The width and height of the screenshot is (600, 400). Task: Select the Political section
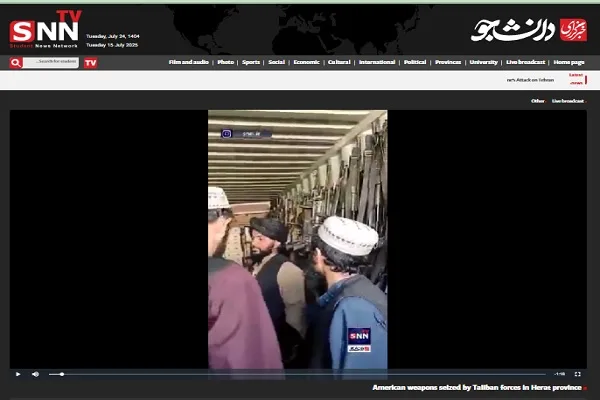[x=414, y=62]
